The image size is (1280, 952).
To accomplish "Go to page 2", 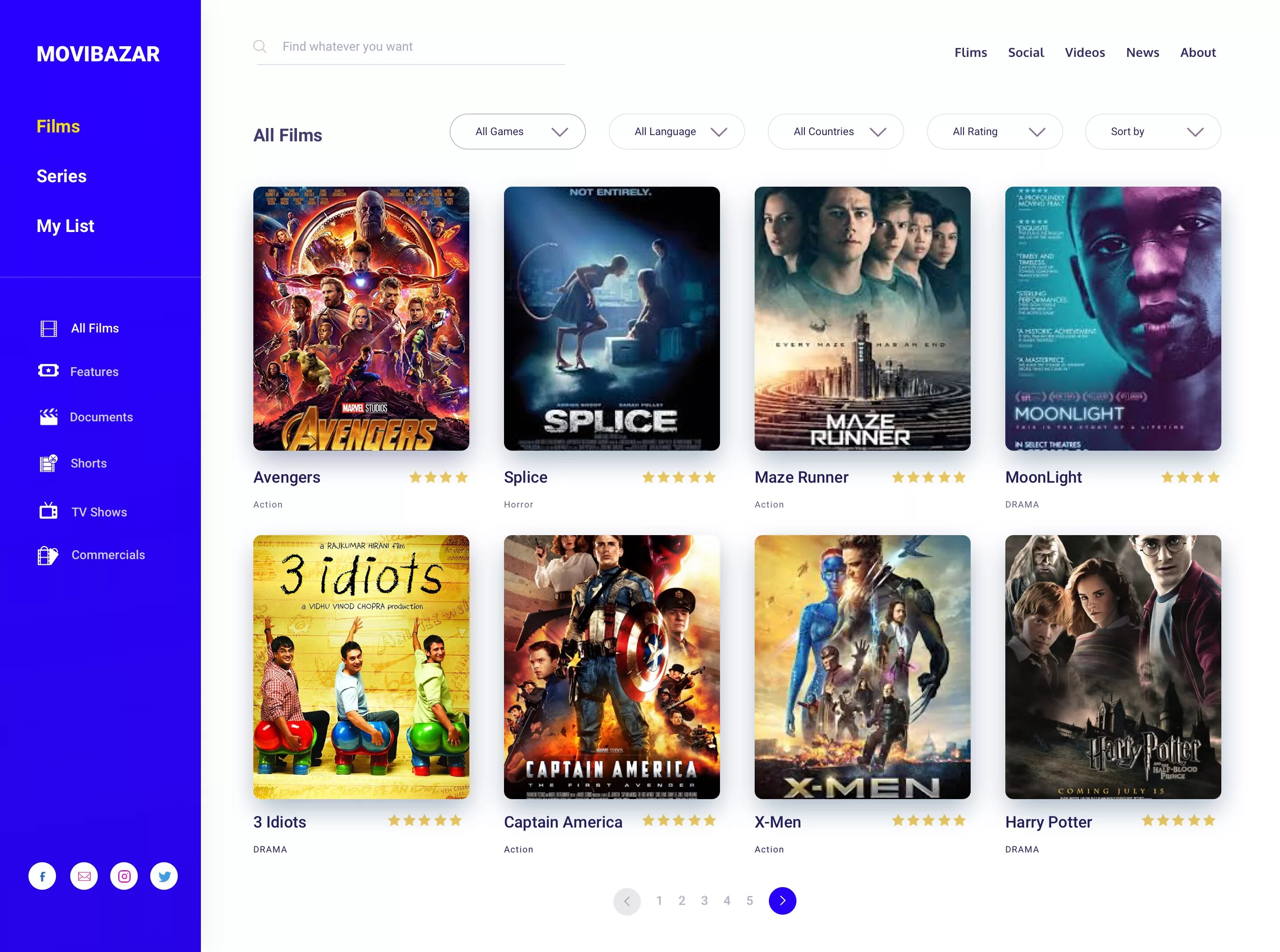I will click(x=682, y=901).
